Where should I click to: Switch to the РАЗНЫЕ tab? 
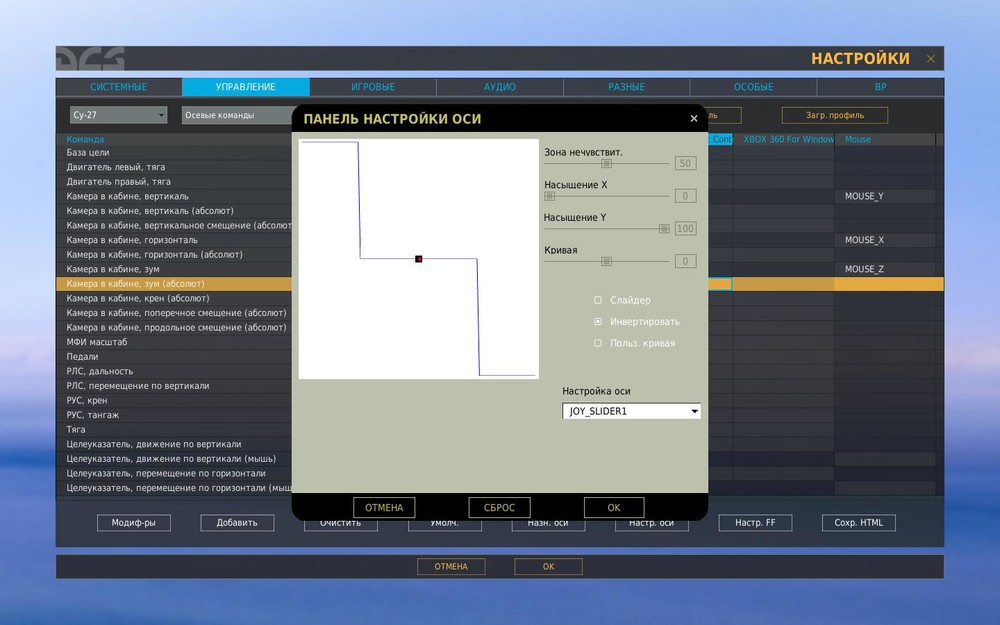click(626, 87)
